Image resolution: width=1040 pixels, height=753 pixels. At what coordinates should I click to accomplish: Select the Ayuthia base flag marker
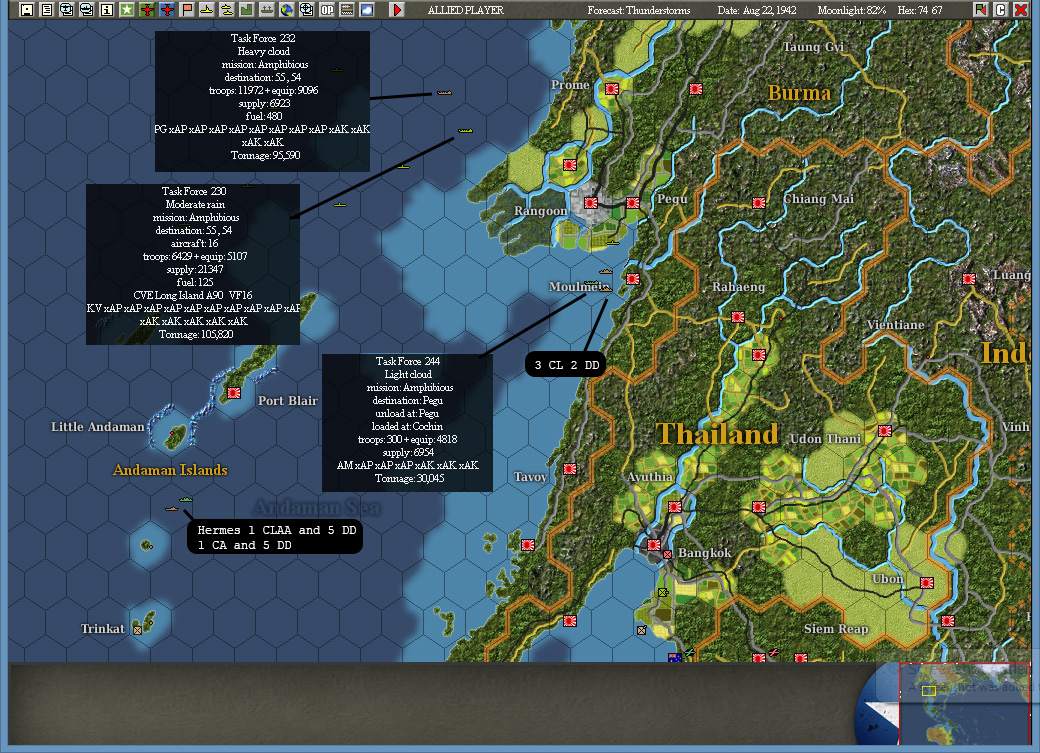[675, 507]
